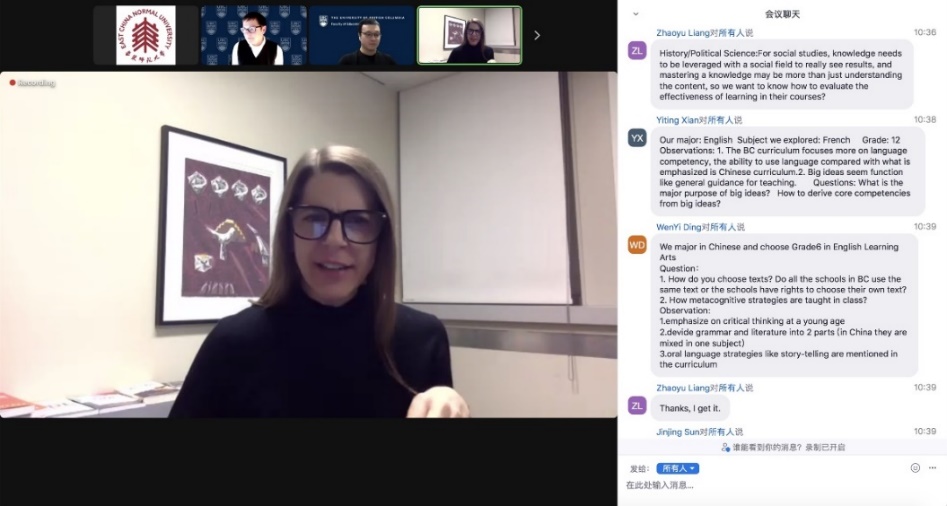The image size is (947, 506).
Task: Click the YX avatar icon
Action: (x=637, y=138)
